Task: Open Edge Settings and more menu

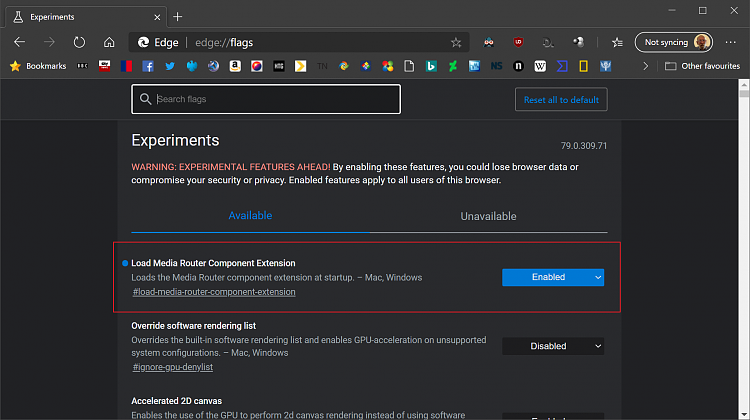Action: click(730, 42)
